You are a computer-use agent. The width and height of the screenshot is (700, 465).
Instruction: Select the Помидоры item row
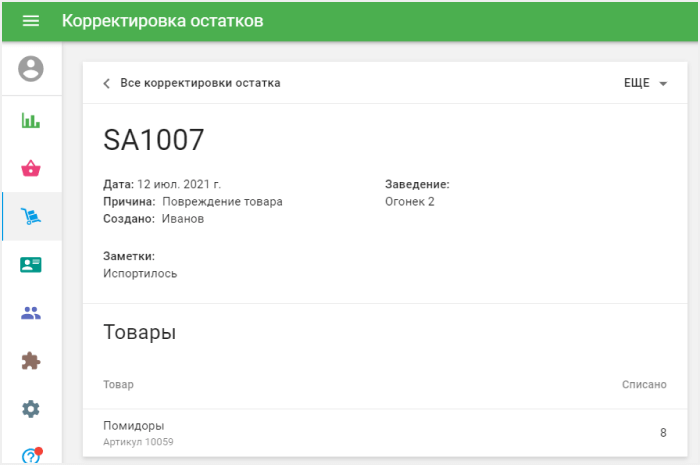(x=385, y=433)
